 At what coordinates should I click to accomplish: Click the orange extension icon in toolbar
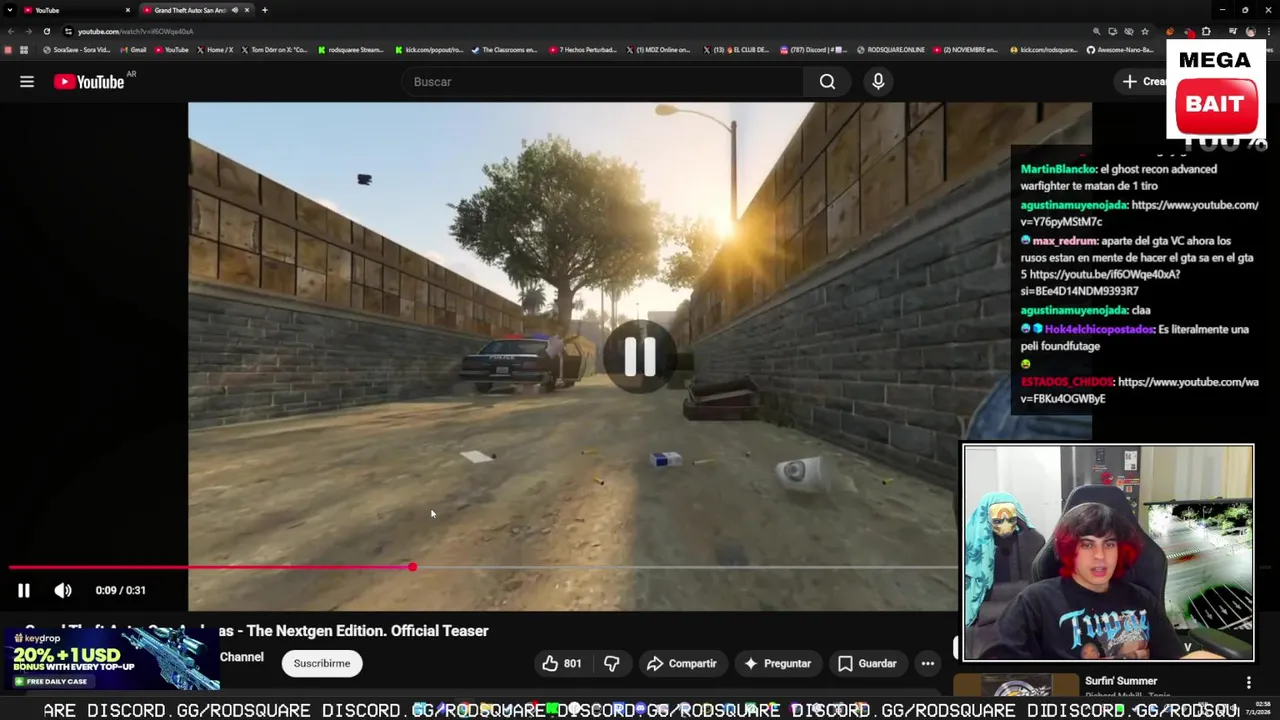(1170, 31)
